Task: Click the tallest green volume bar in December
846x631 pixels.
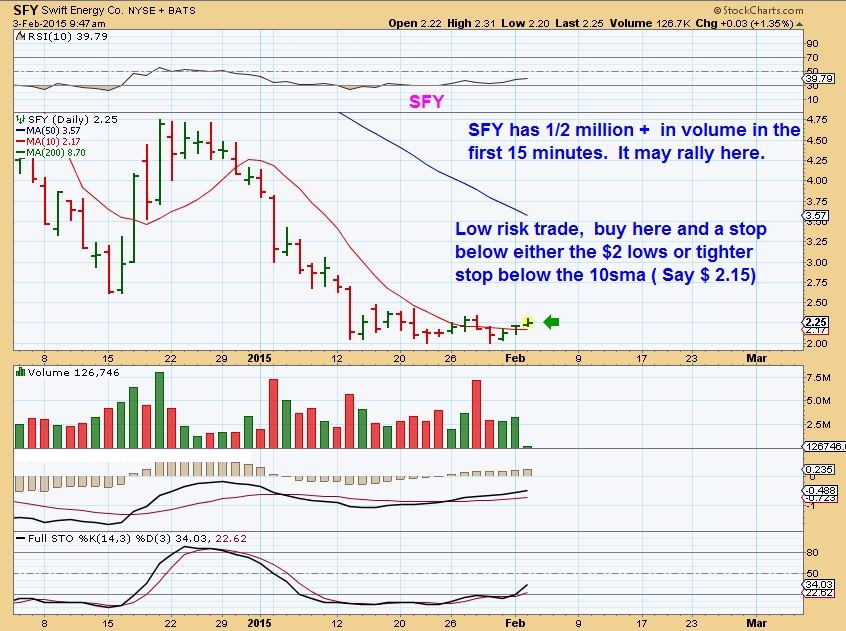Action: pos(159,410)
